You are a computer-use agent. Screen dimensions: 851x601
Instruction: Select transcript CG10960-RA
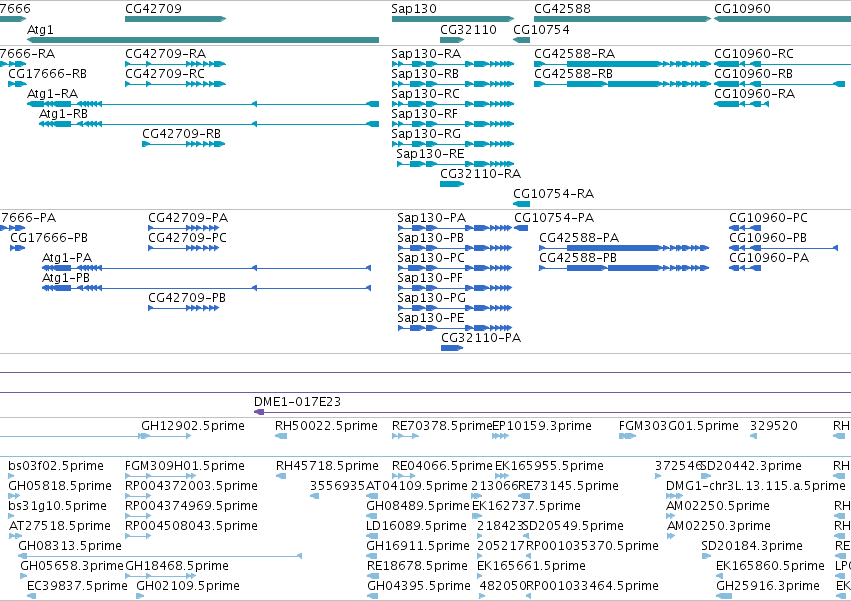coord(754,93)
